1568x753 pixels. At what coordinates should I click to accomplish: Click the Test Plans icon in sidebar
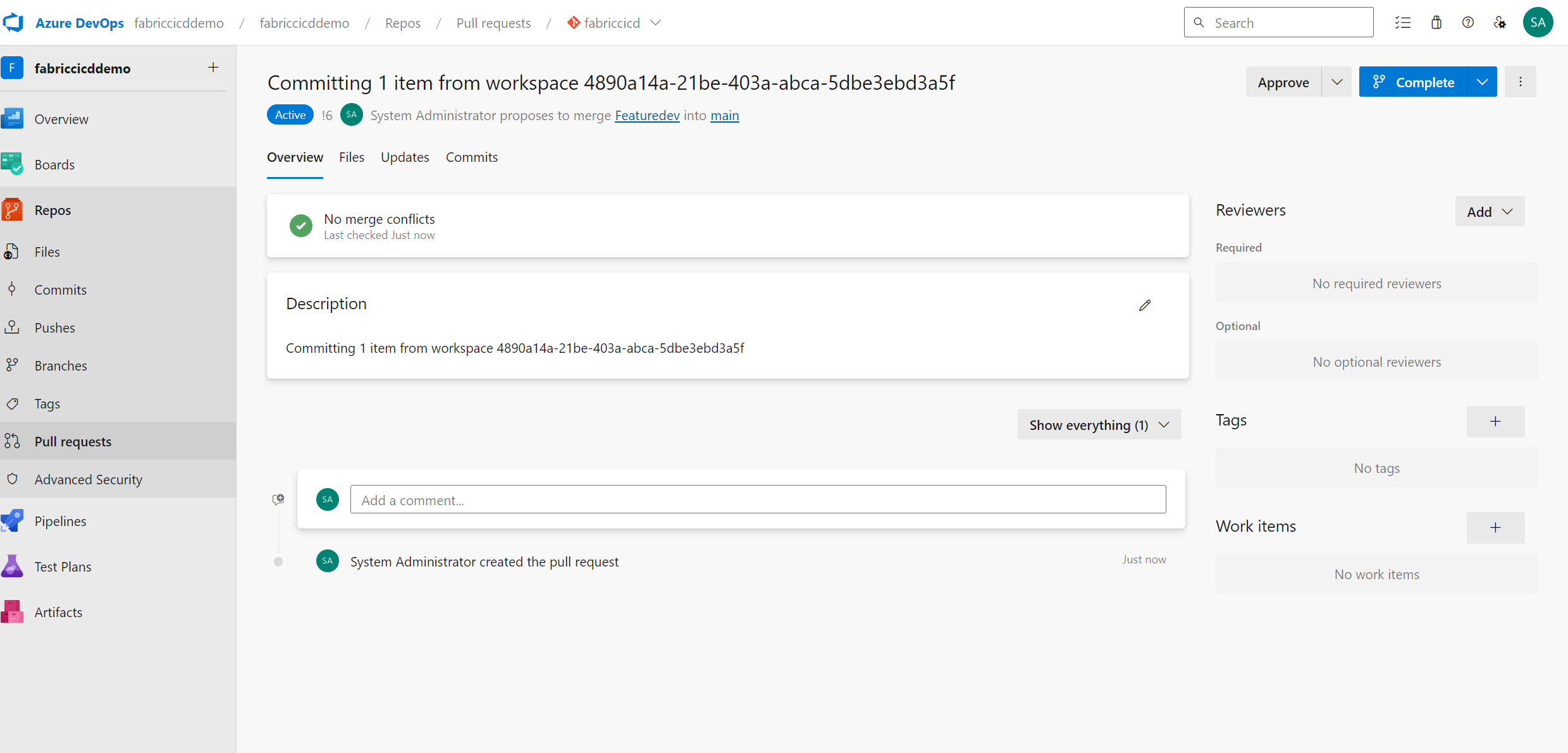point(15,566)
